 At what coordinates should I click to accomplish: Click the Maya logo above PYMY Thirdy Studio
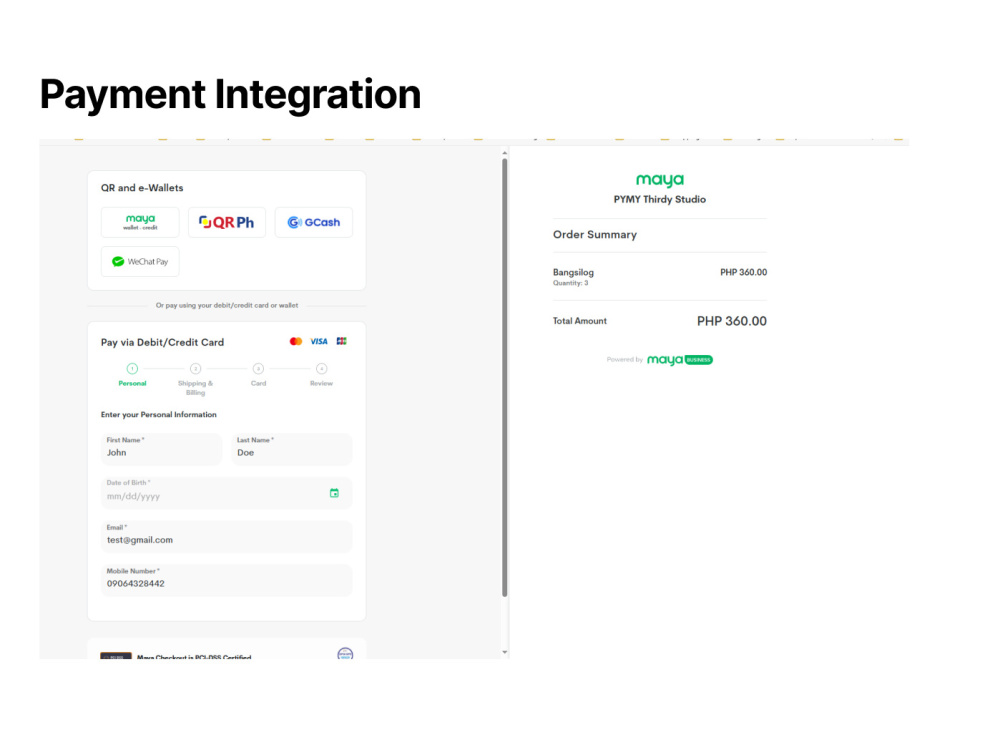(x=659, y=180)
